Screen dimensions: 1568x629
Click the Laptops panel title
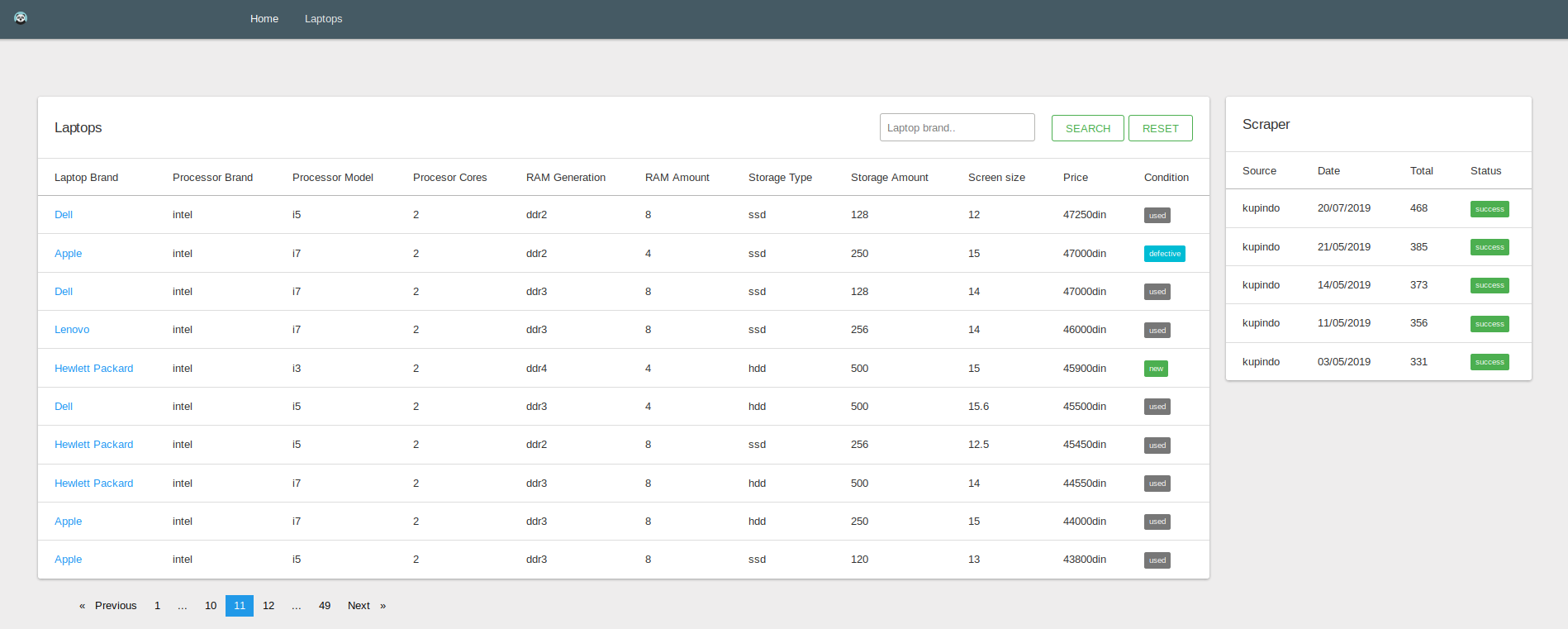[78, 128]
